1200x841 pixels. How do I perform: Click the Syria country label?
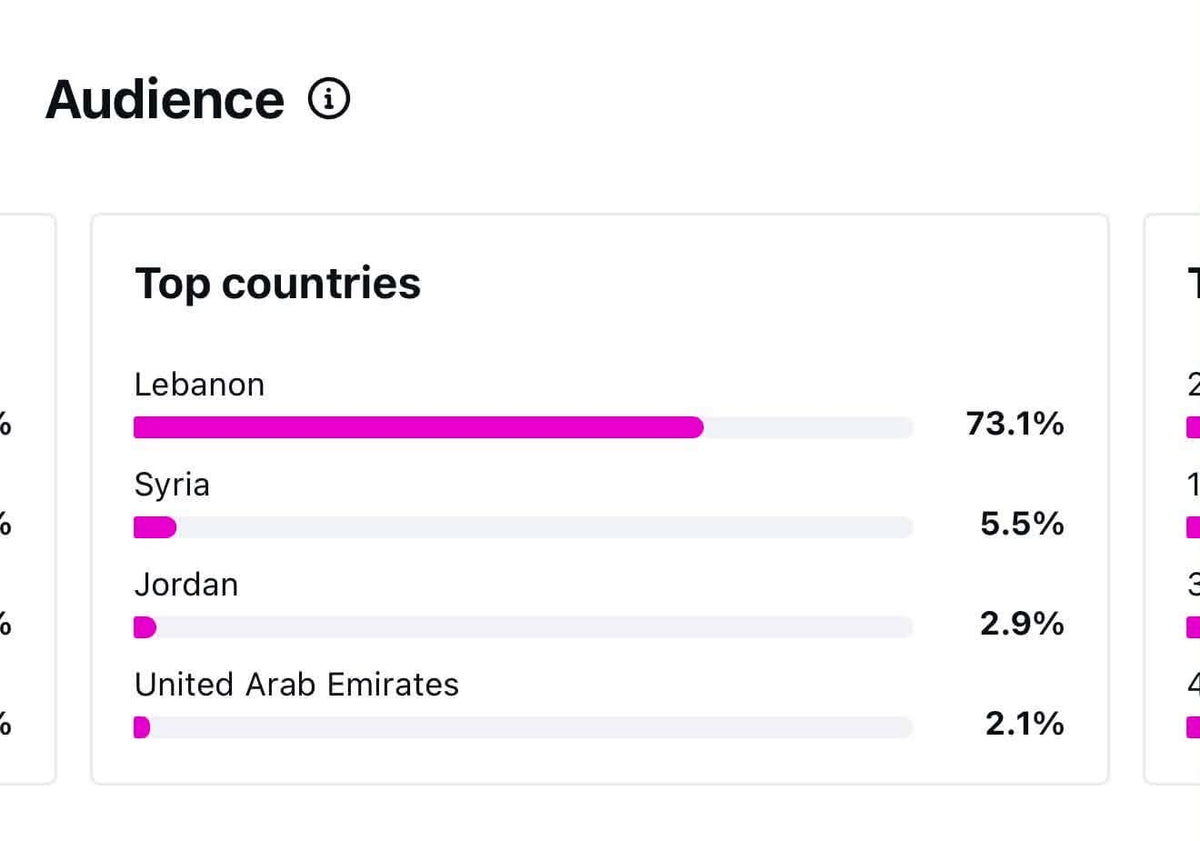[x=172, y=486]
